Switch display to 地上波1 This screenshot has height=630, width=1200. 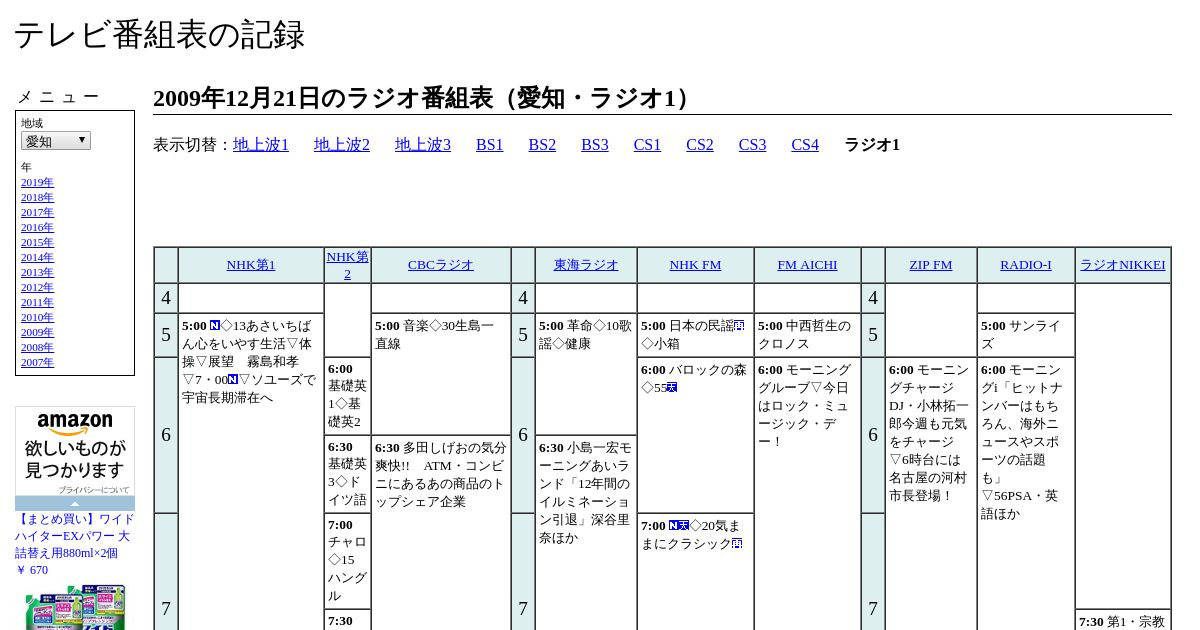[261, 145]
